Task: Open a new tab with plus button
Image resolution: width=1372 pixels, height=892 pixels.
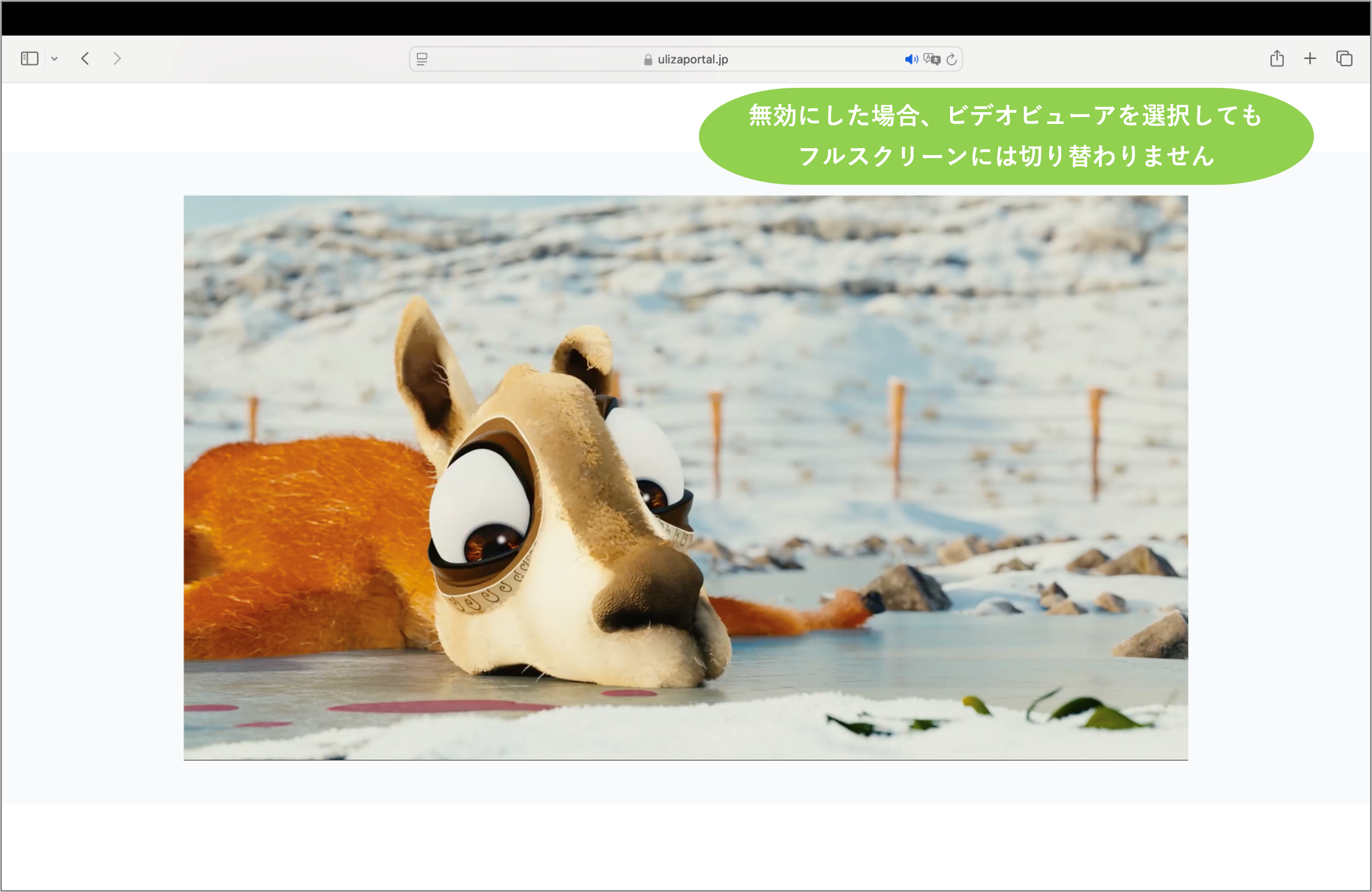Action: 1311,58
